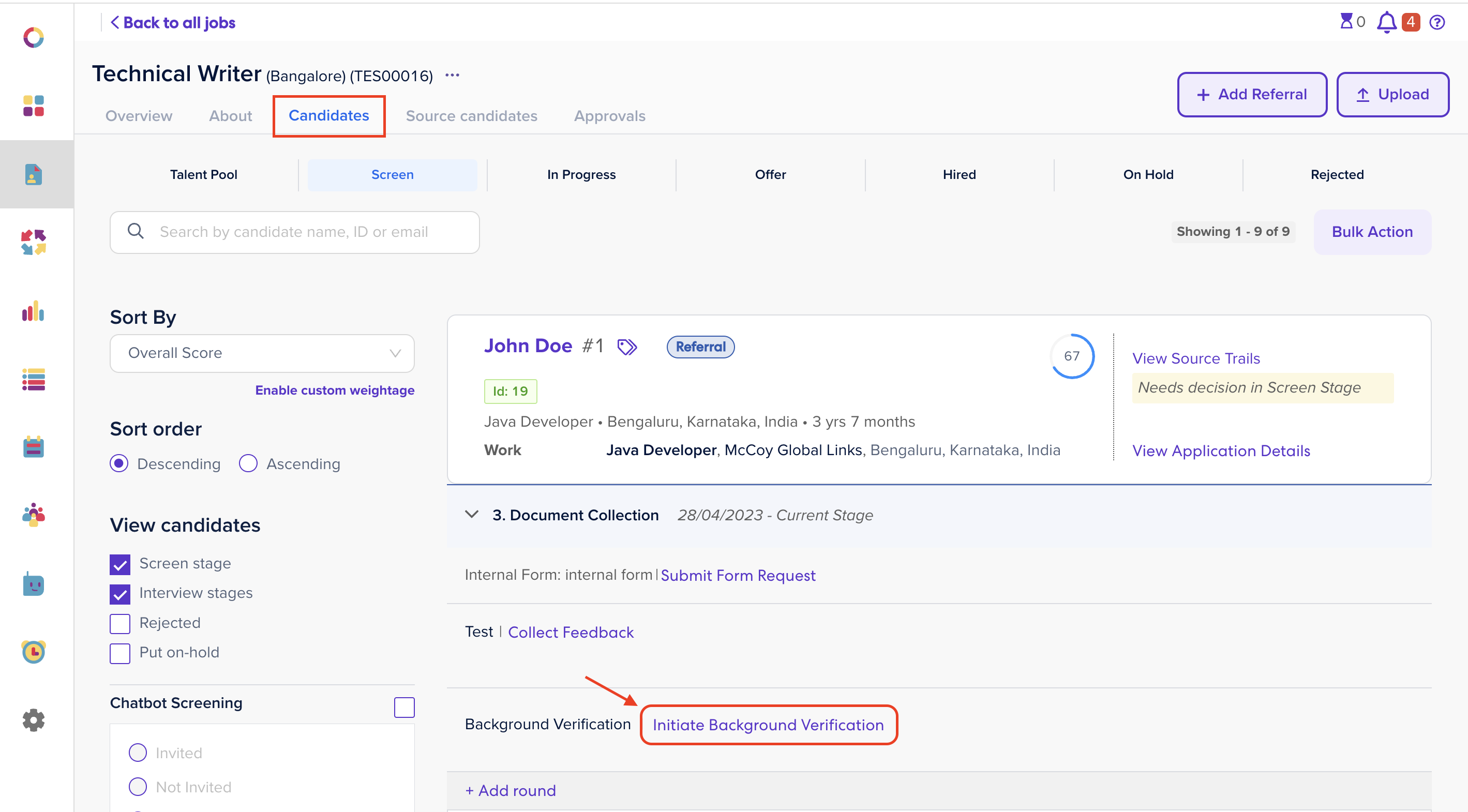Click Enable custom weightage link
This screenshot has height=812, width=1468.
click(x=335, y=390)
